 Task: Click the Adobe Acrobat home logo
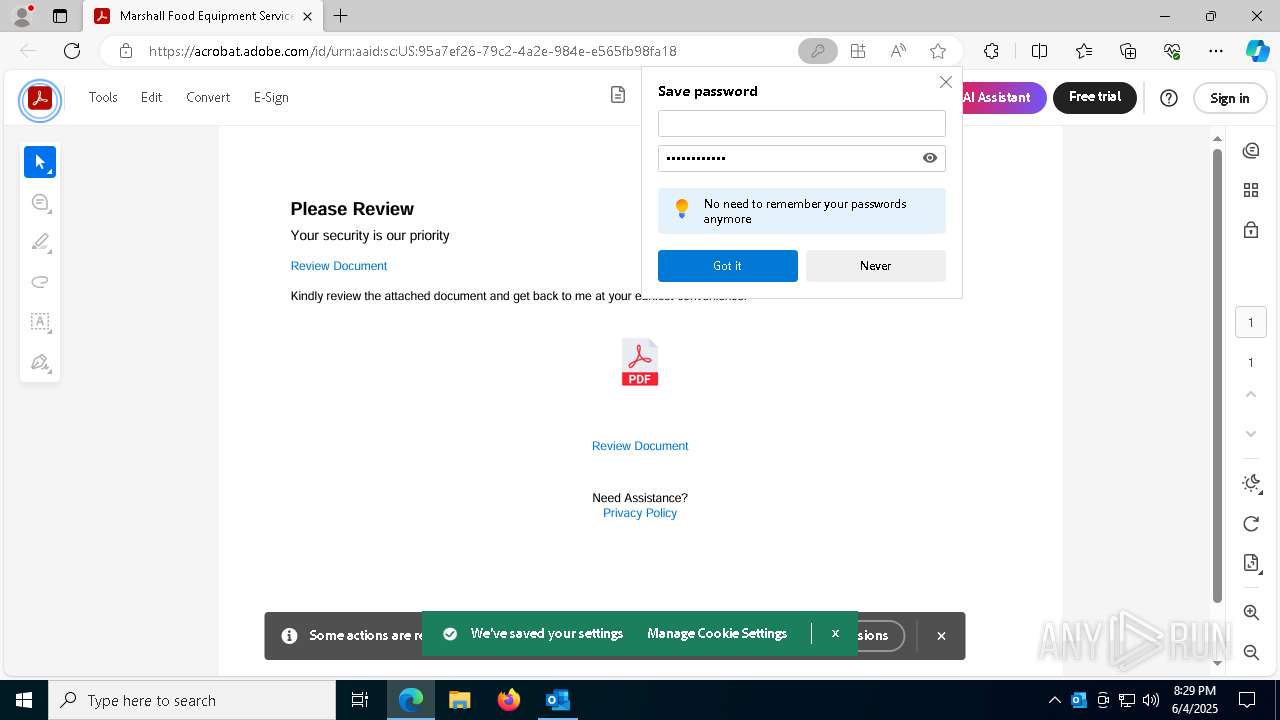tap(40, 100)
